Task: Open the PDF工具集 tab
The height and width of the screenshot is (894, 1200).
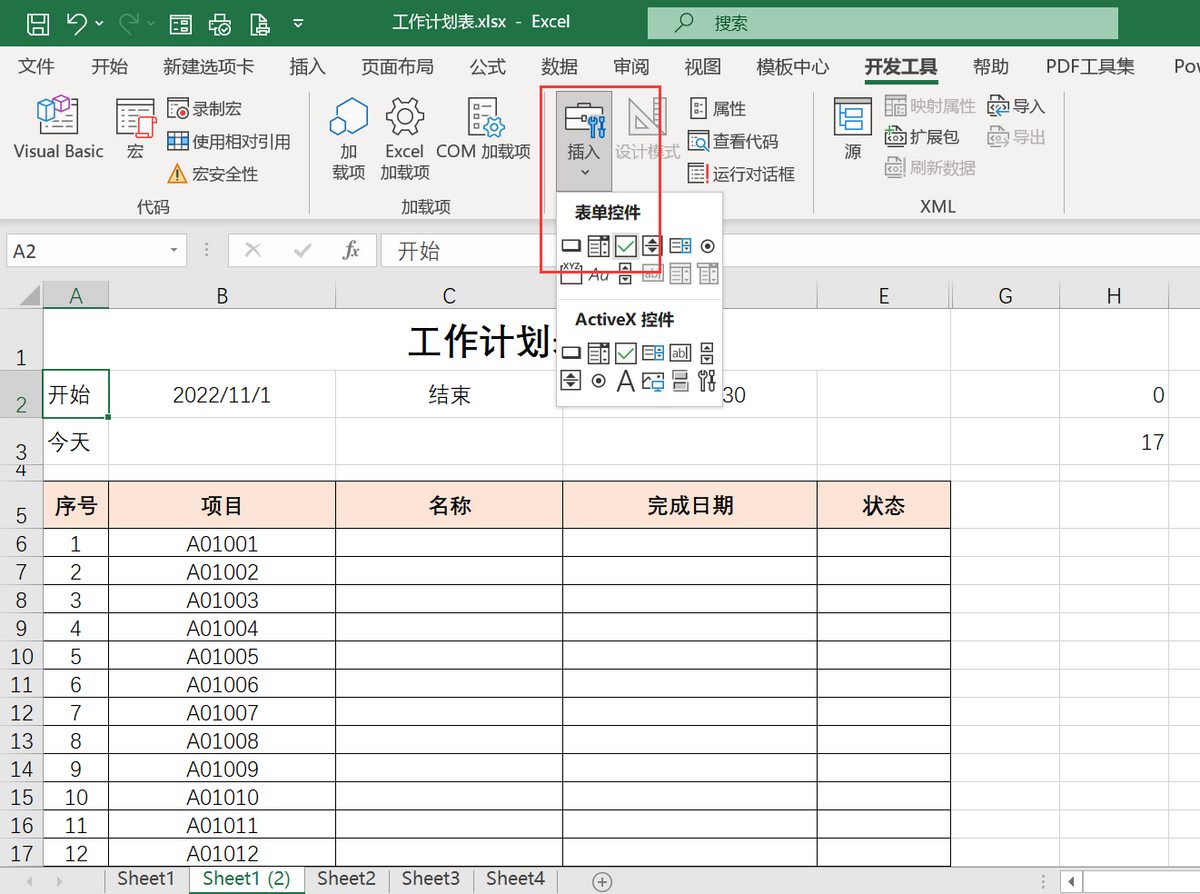Action: pyautogui.click(x=1090, y=67)
